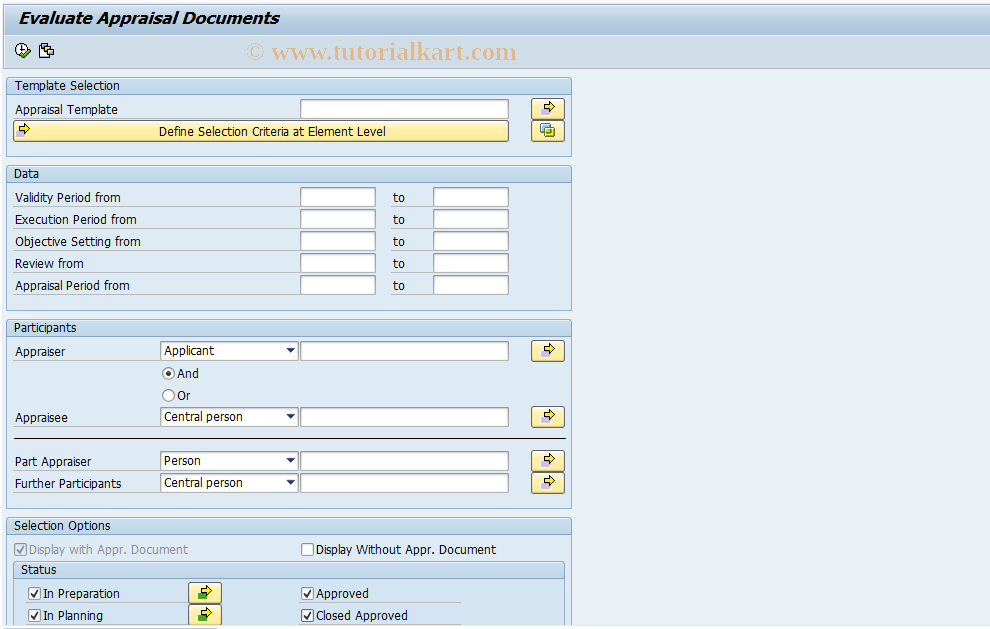Open the Further Participants type dropdown
Image resolution: width=990 pixels, height=629 pixels.
click(x=229, y=482)
